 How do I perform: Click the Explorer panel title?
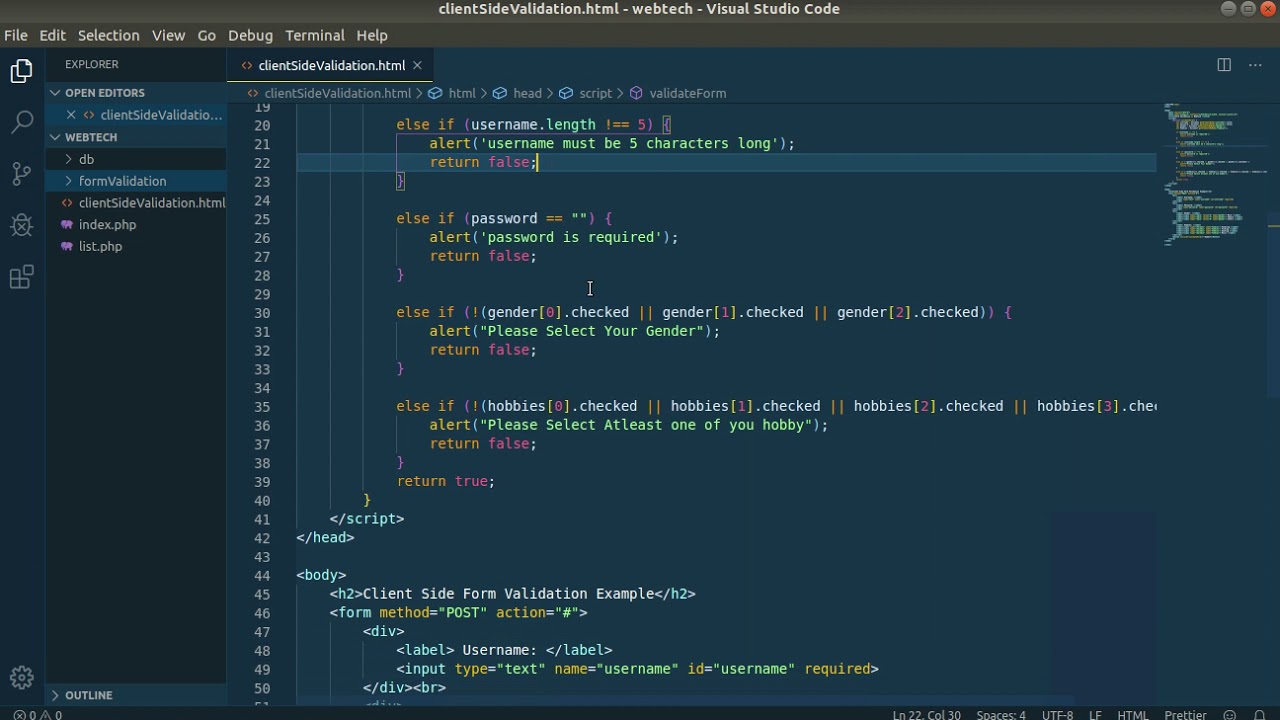[92, 64]
